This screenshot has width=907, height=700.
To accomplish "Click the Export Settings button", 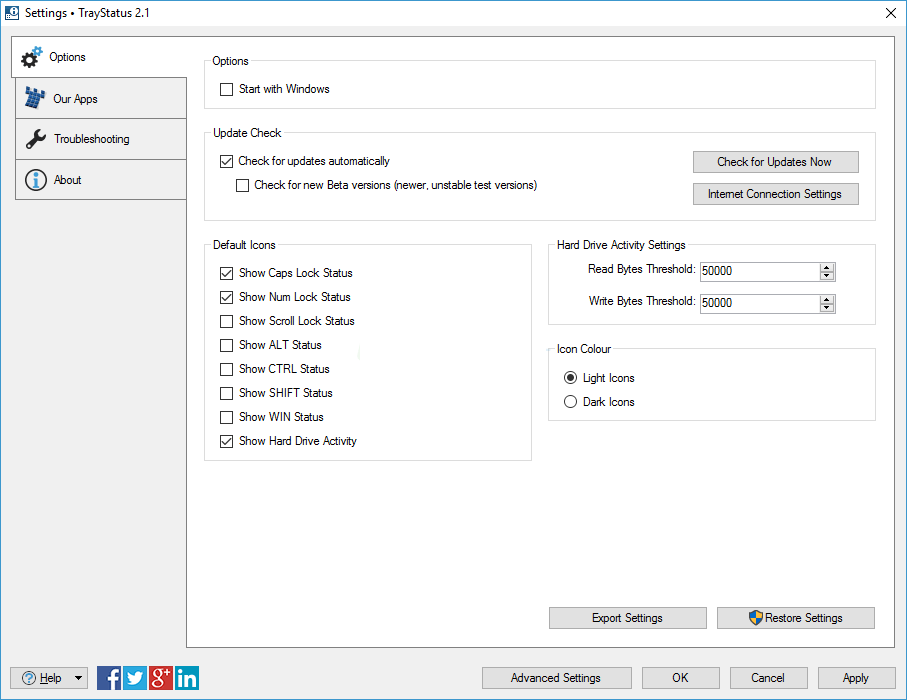I will click(x=627, y=618).
